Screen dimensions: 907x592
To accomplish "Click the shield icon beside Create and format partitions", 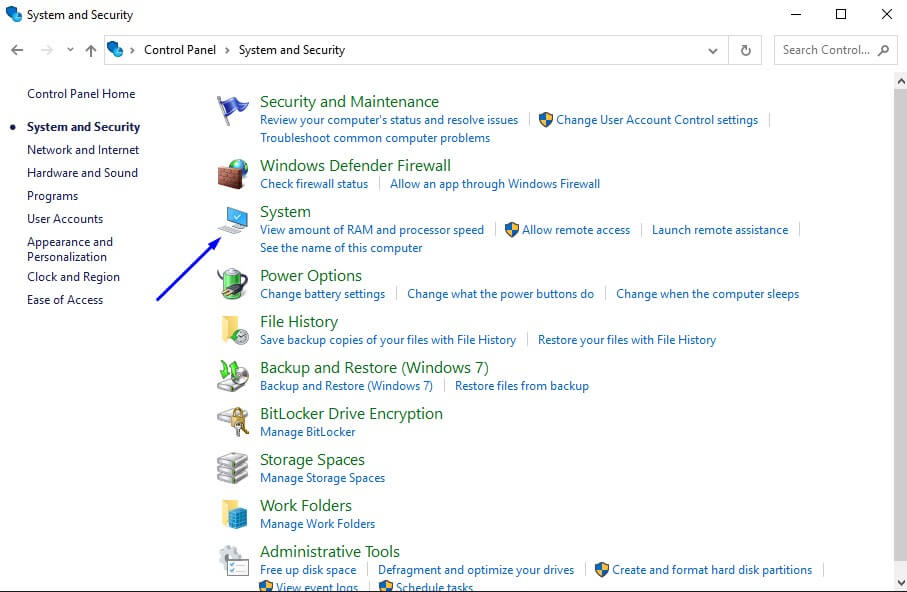I will pos(602,569).
